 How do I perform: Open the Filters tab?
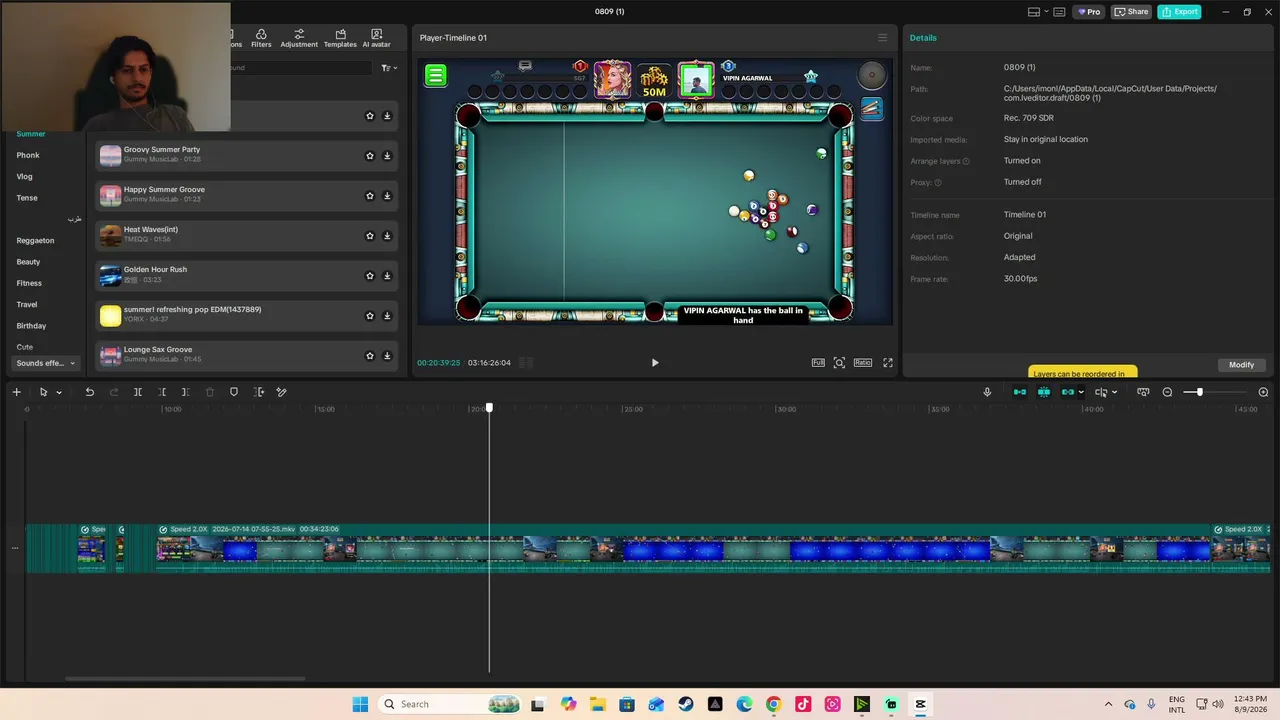tap(261, 38)
